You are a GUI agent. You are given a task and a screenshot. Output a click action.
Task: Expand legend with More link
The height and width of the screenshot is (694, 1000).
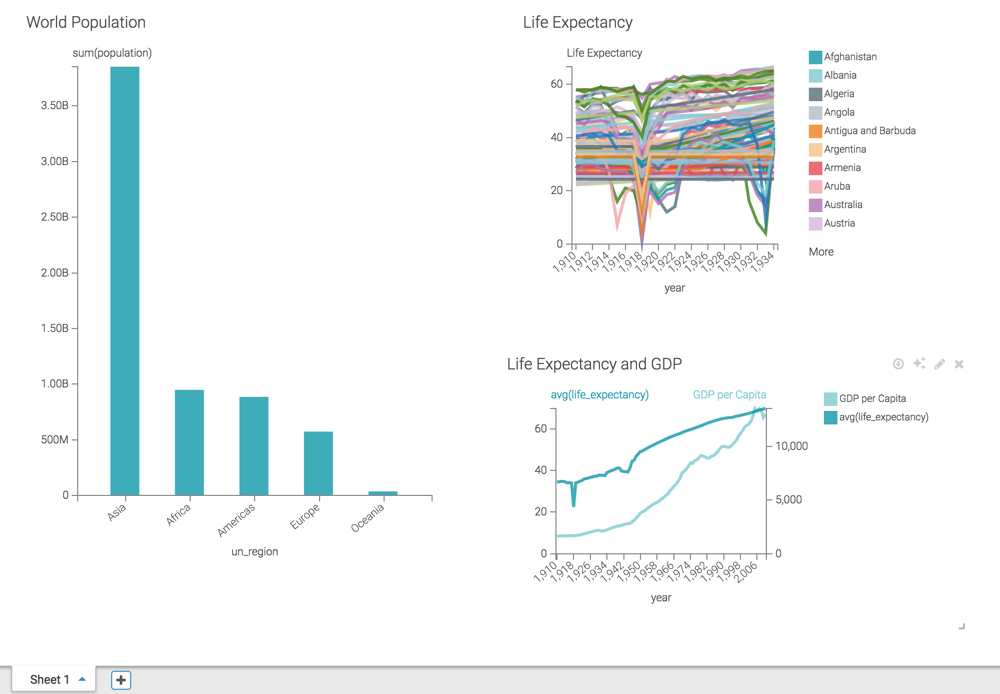coord(821,252)
